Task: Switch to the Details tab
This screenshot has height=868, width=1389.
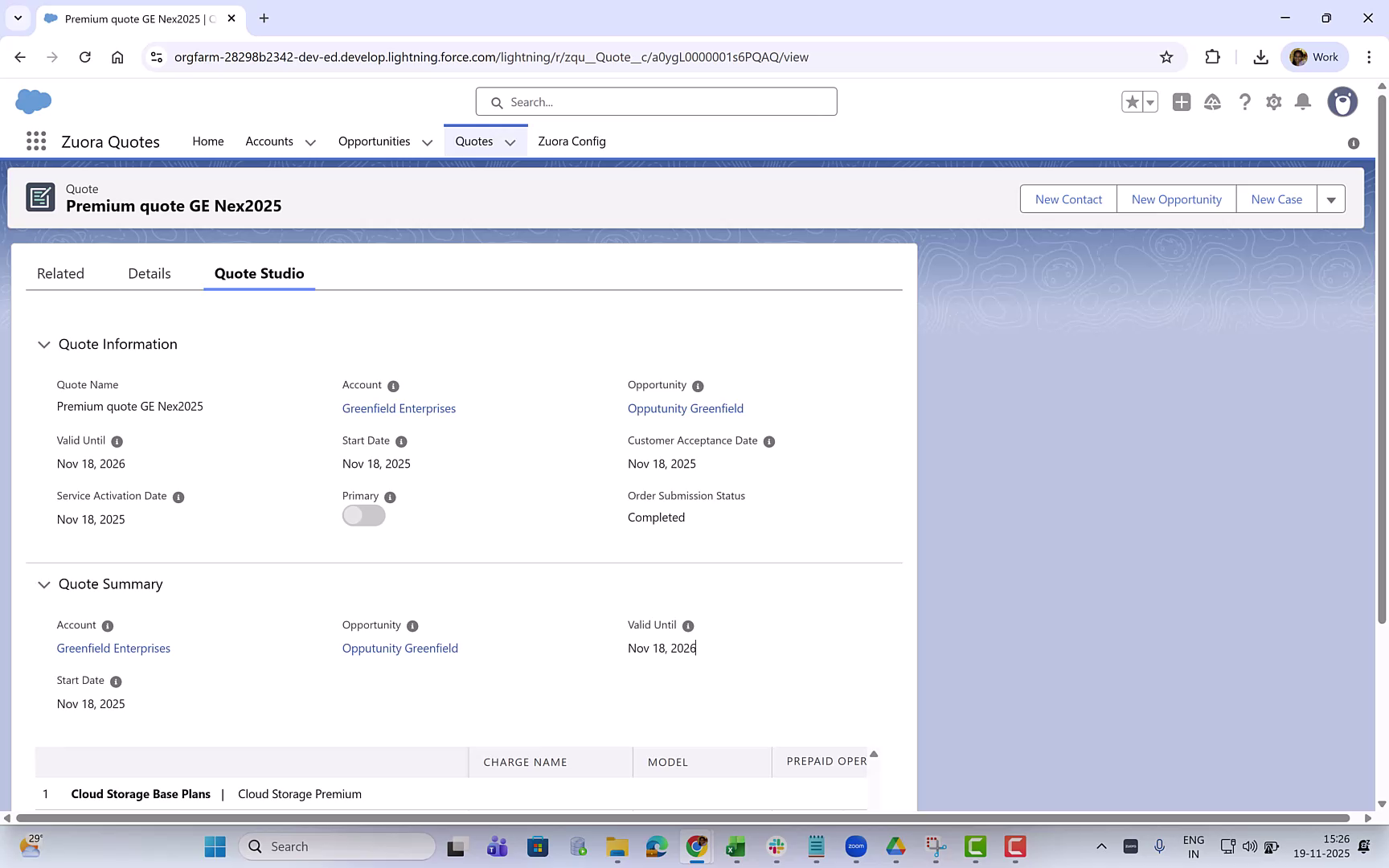Action: (x=149, y=273)
